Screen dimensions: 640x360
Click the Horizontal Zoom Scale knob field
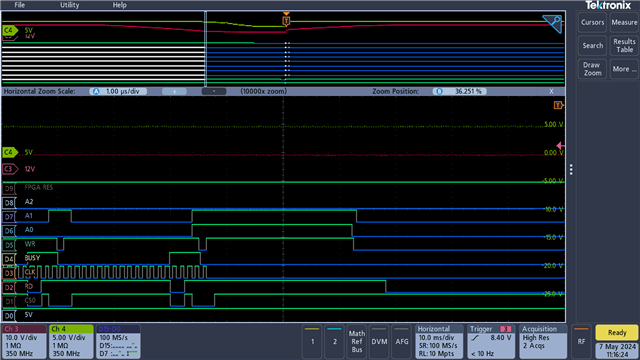coord(118,91)
